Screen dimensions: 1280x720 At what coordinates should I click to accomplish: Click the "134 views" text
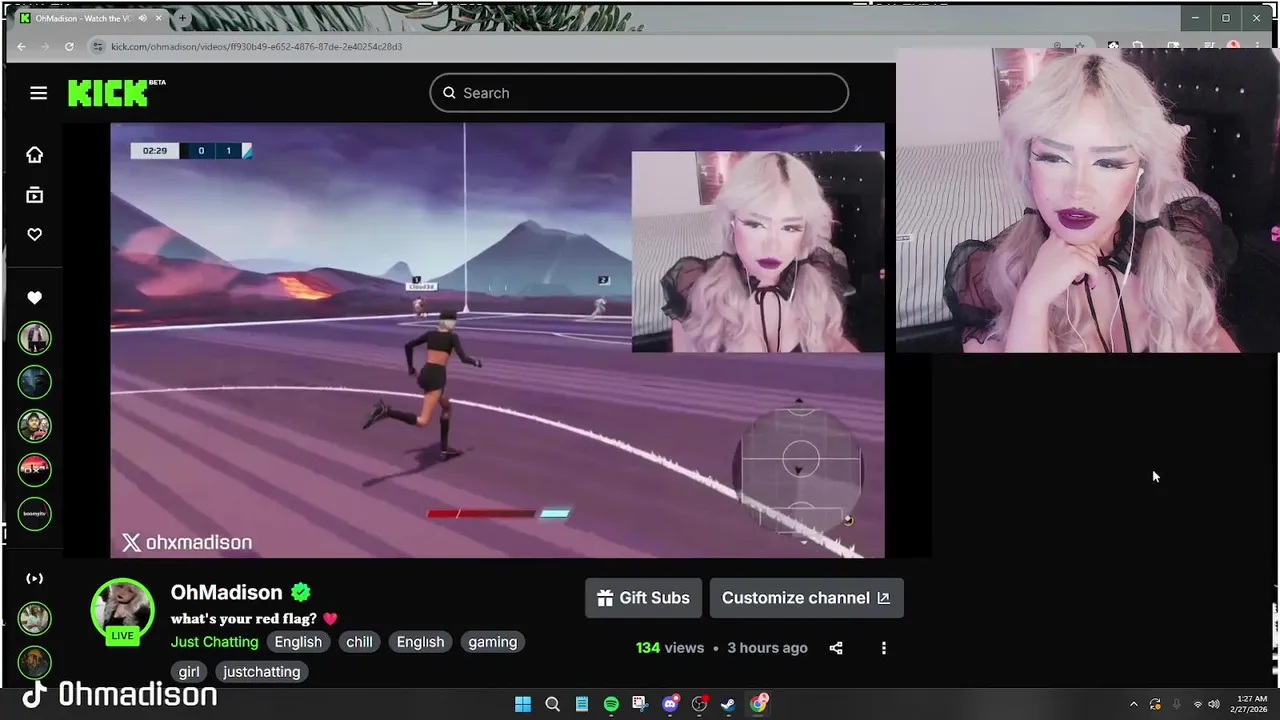tap(670, 648)
